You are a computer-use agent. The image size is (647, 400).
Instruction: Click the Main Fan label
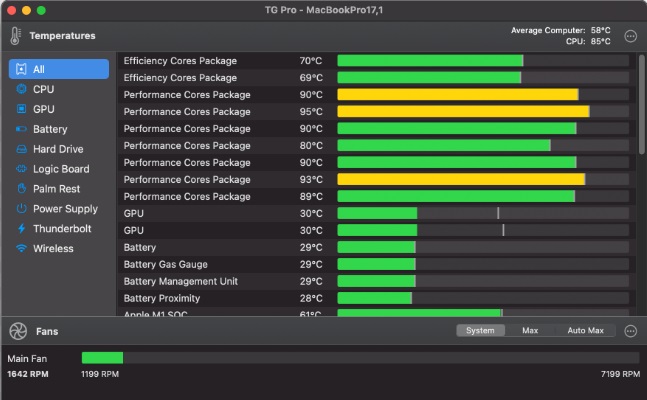pos(27,358)
